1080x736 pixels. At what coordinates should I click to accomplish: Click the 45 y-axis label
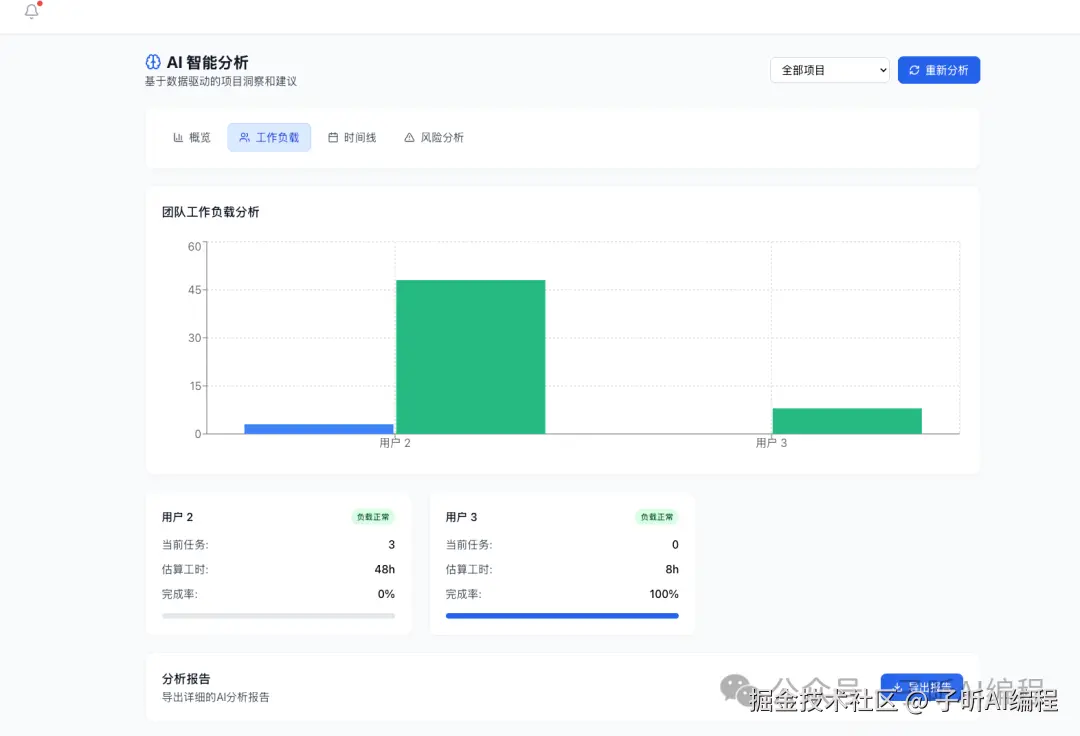tap(194, 290)
